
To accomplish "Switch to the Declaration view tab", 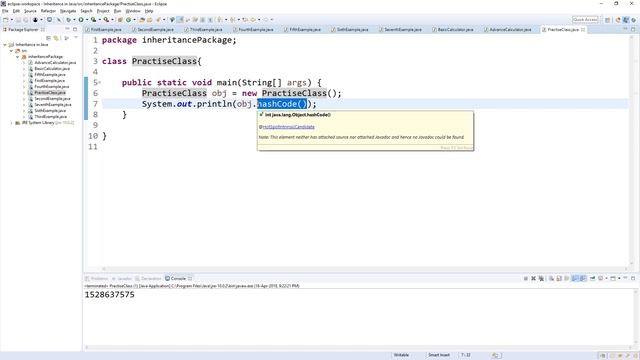I will point(149,278).
